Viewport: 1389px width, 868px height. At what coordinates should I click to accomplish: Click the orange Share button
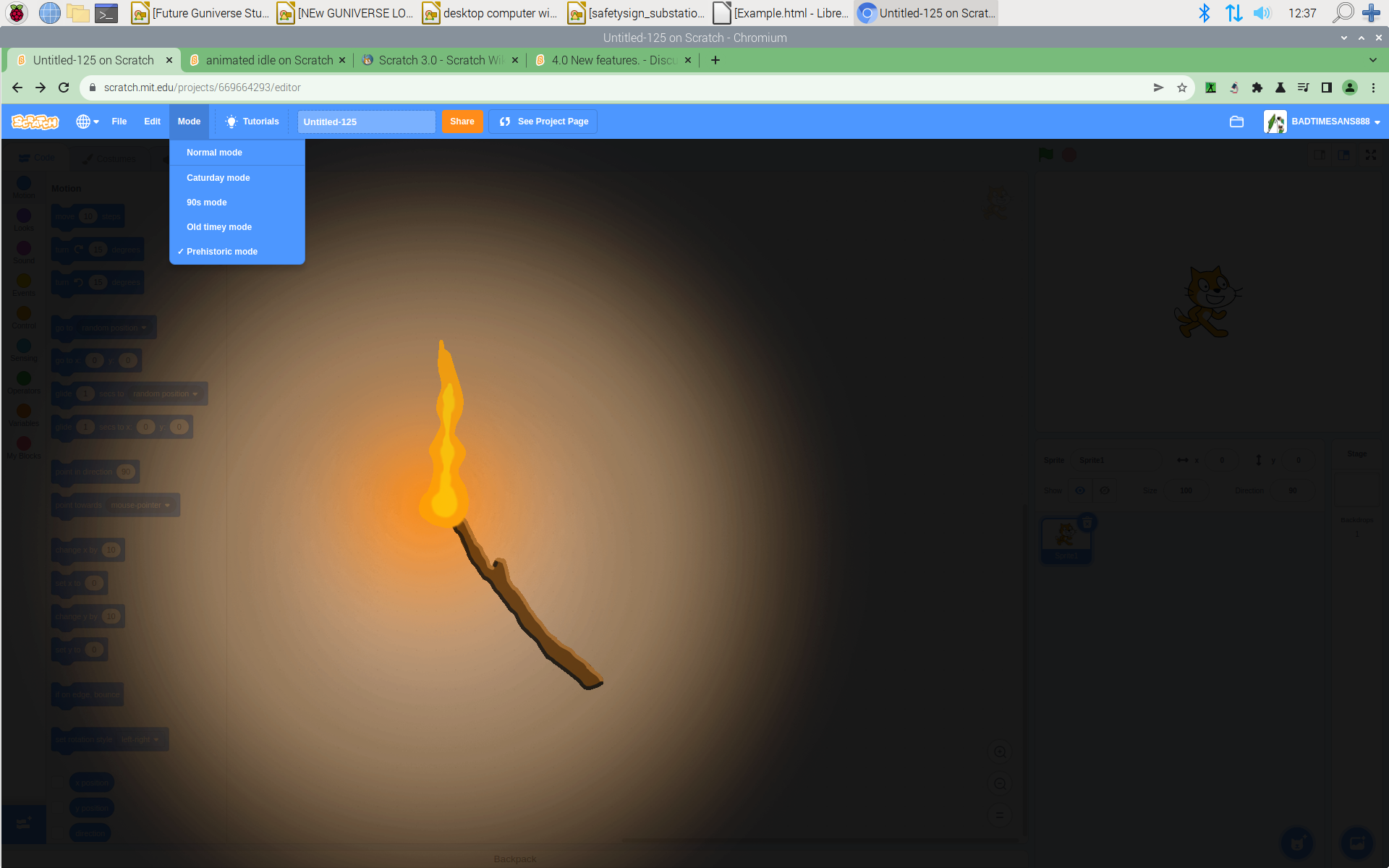462,122
